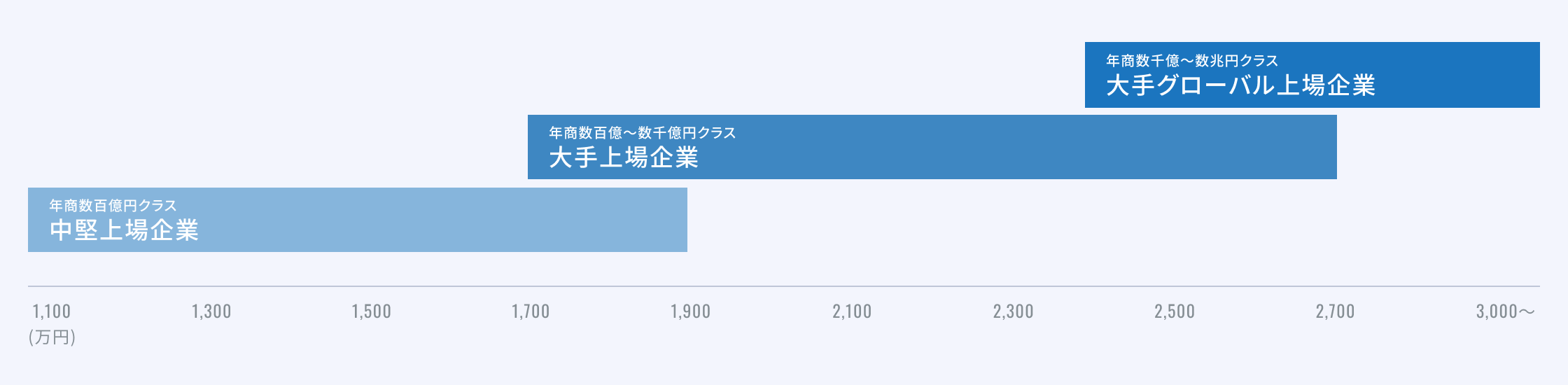Click the 大手上場企業 title text

(624, 157)
